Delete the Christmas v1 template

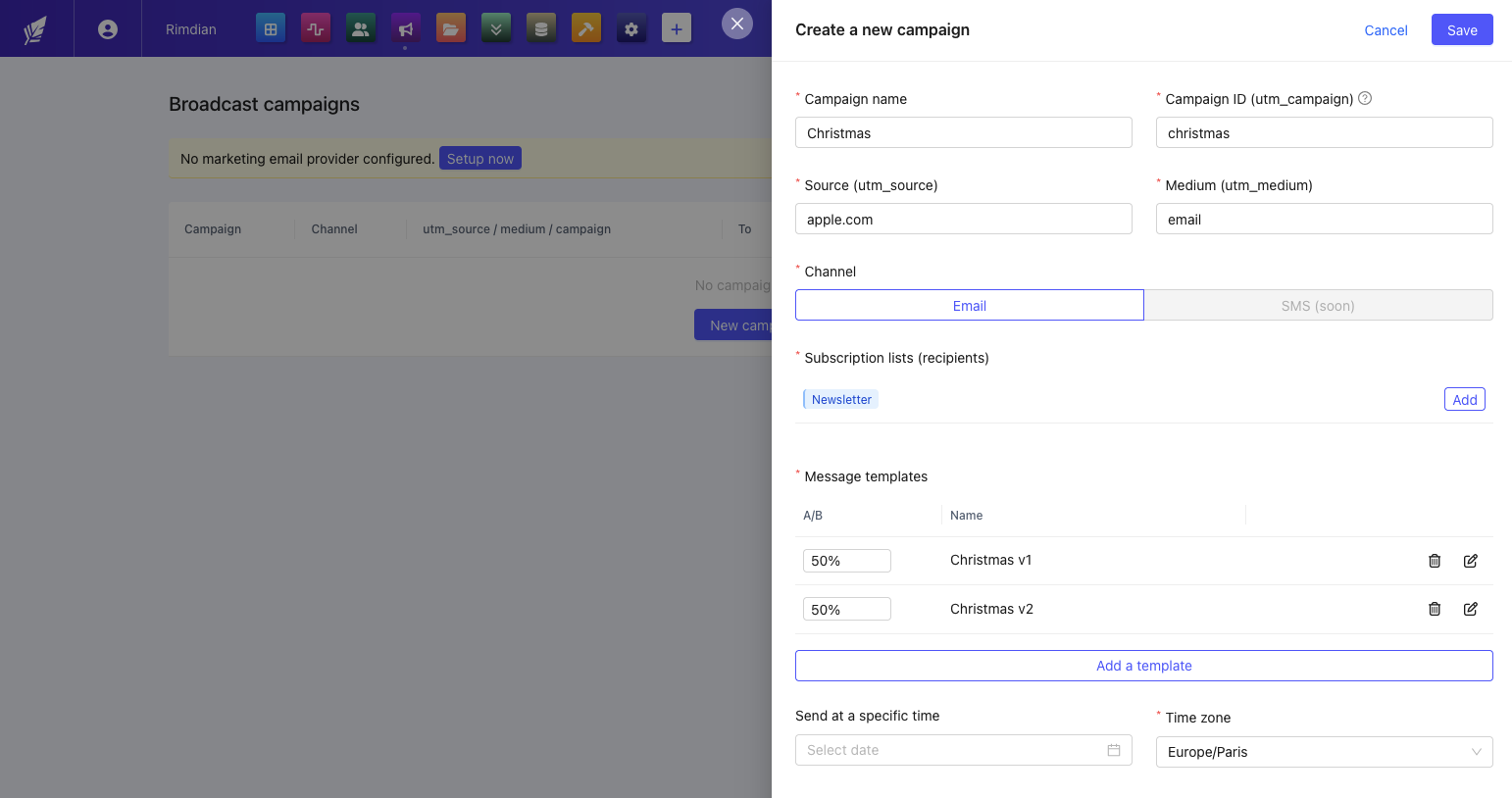coord(1435,561)
